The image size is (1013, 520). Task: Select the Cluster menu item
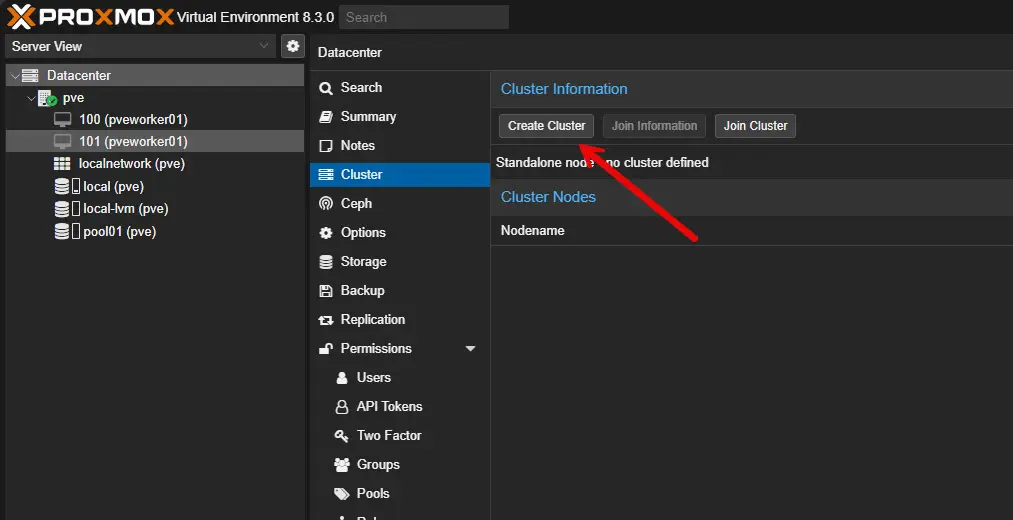[361, 175]
